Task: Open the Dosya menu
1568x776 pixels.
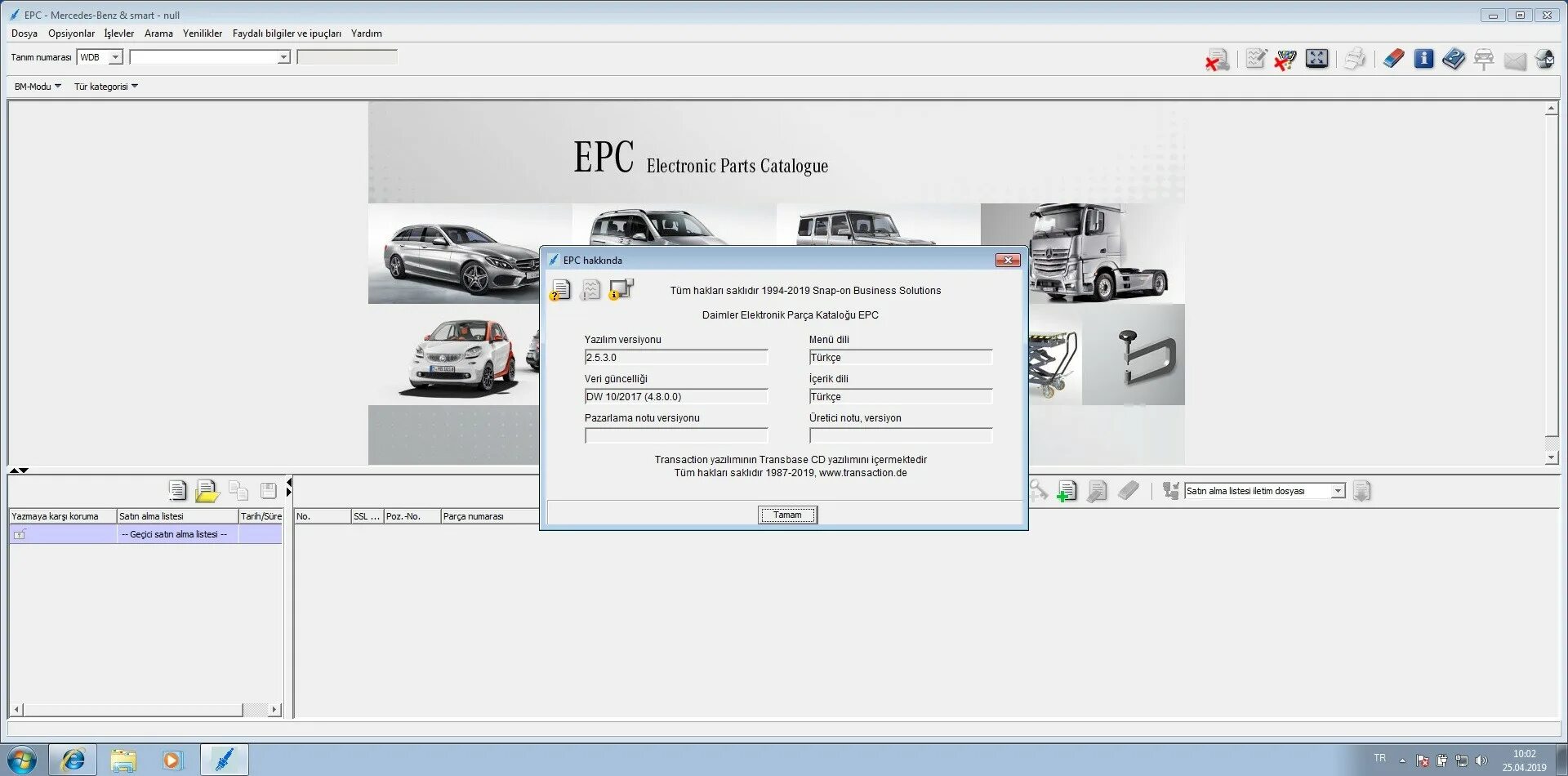Action: pyautogui.click(x=24, y=33)
